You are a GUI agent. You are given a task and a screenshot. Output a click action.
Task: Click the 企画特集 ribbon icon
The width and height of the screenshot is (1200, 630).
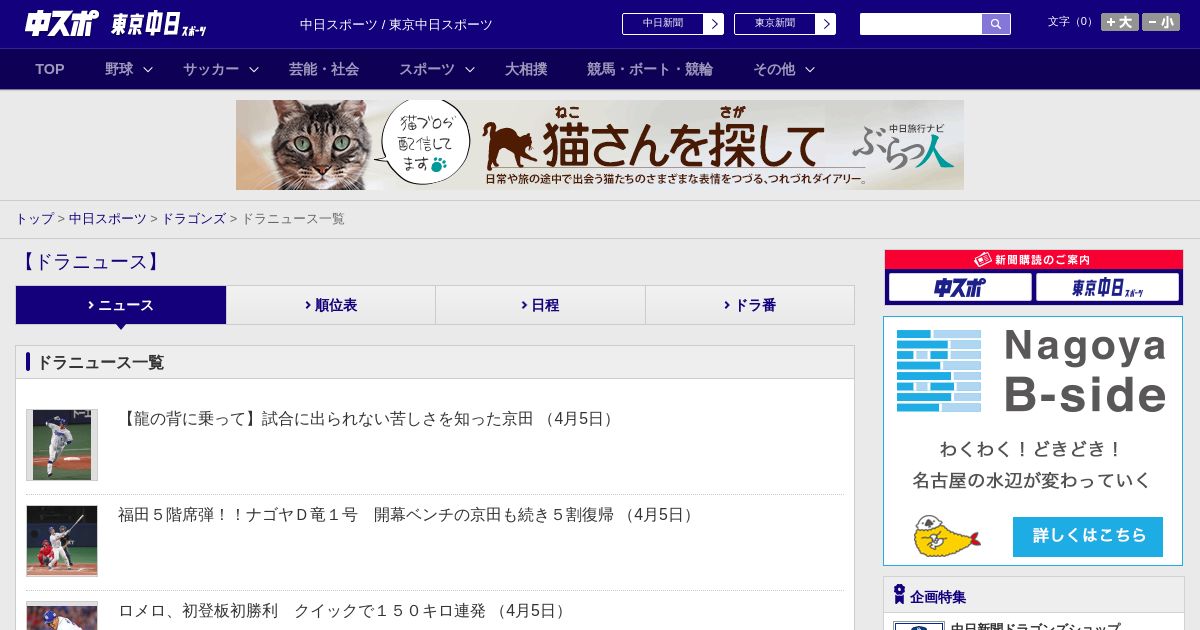pos(899,595)
